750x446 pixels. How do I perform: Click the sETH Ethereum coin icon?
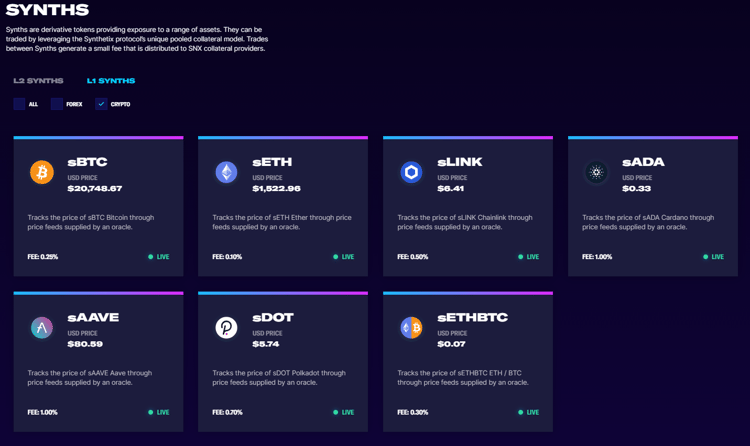coord(227,172)
